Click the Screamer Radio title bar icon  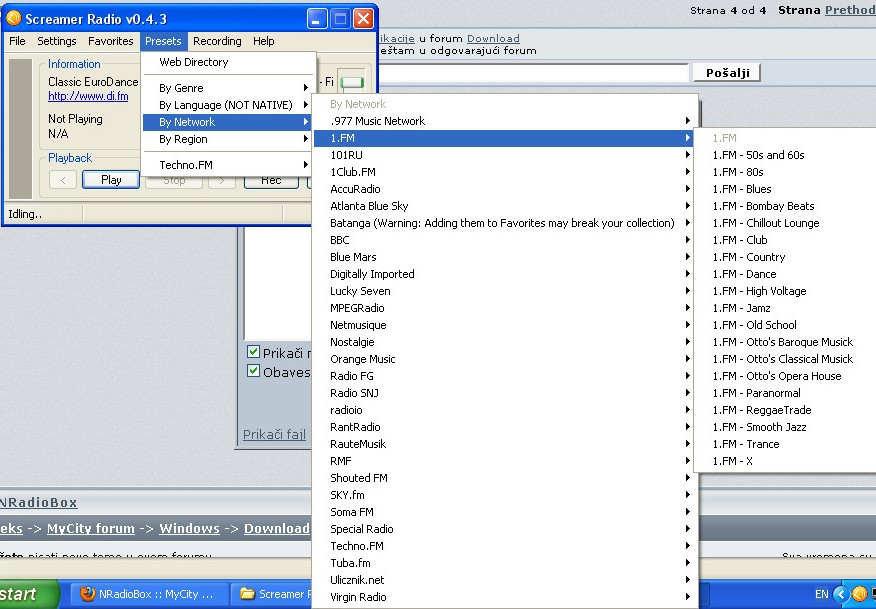click(x=13, y=18)
